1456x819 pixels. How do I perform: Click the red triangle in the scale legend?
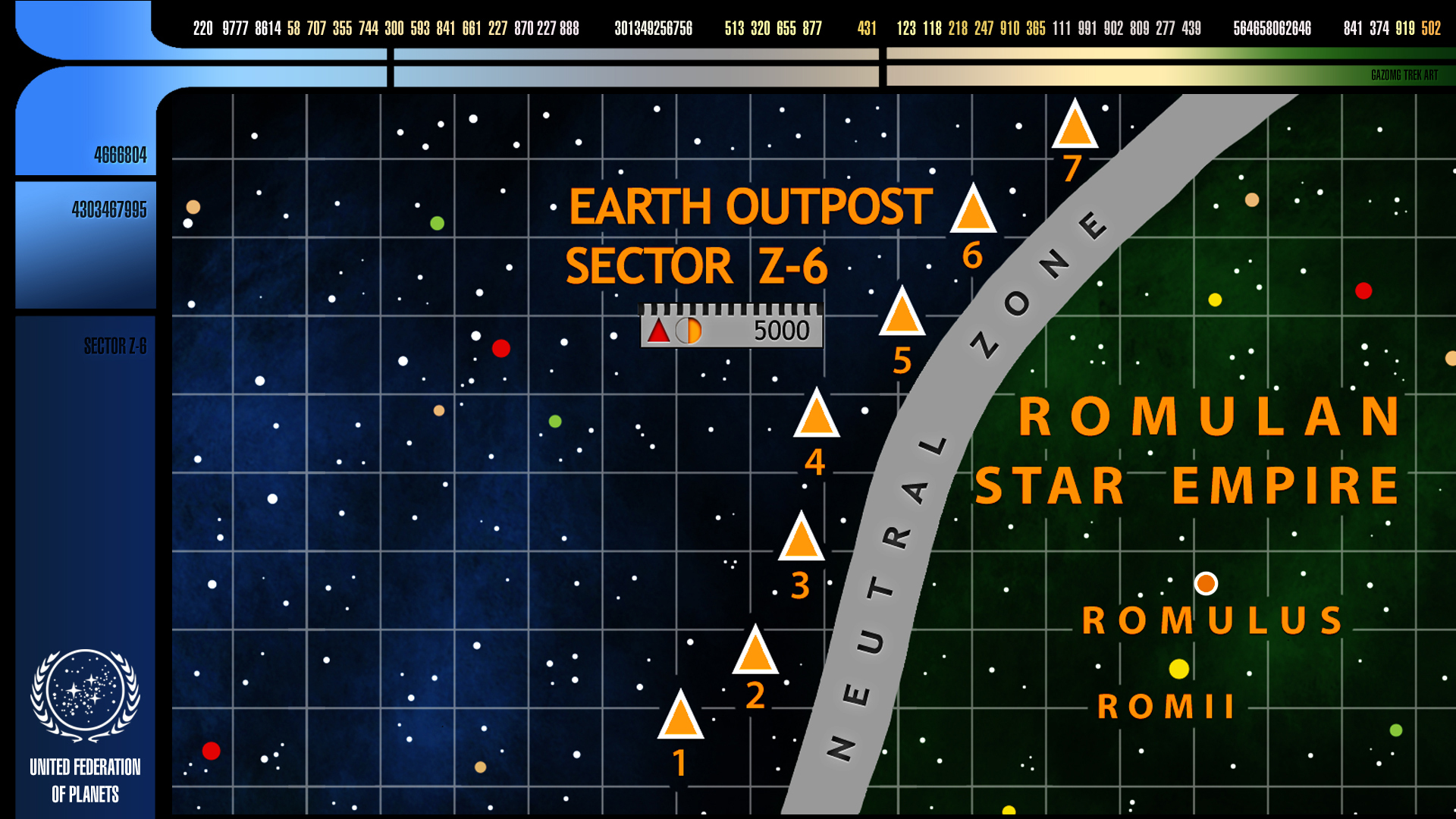coord(658,331)
